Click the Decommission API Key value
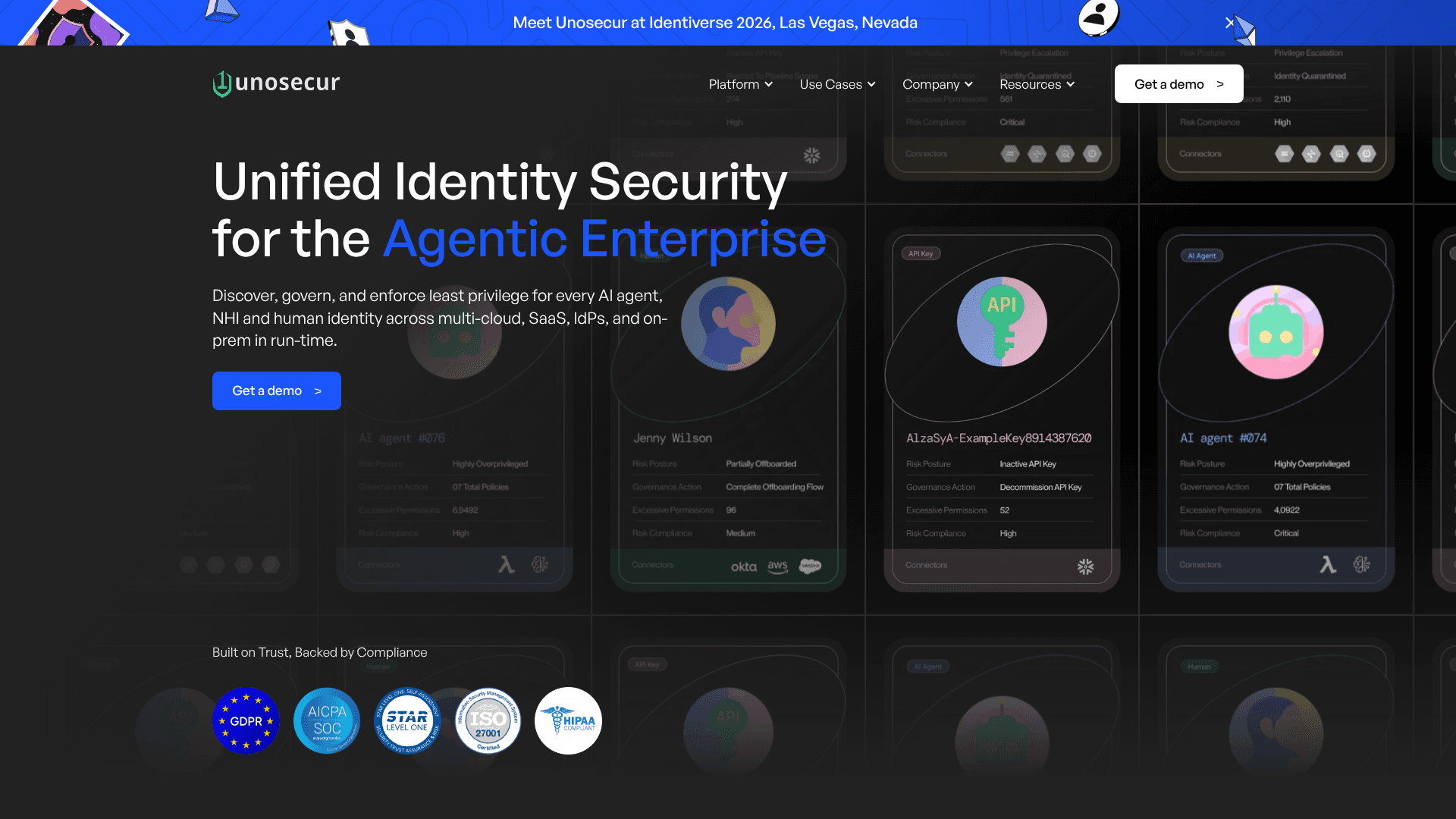 pyautogui.click(x=1040, y=487)
